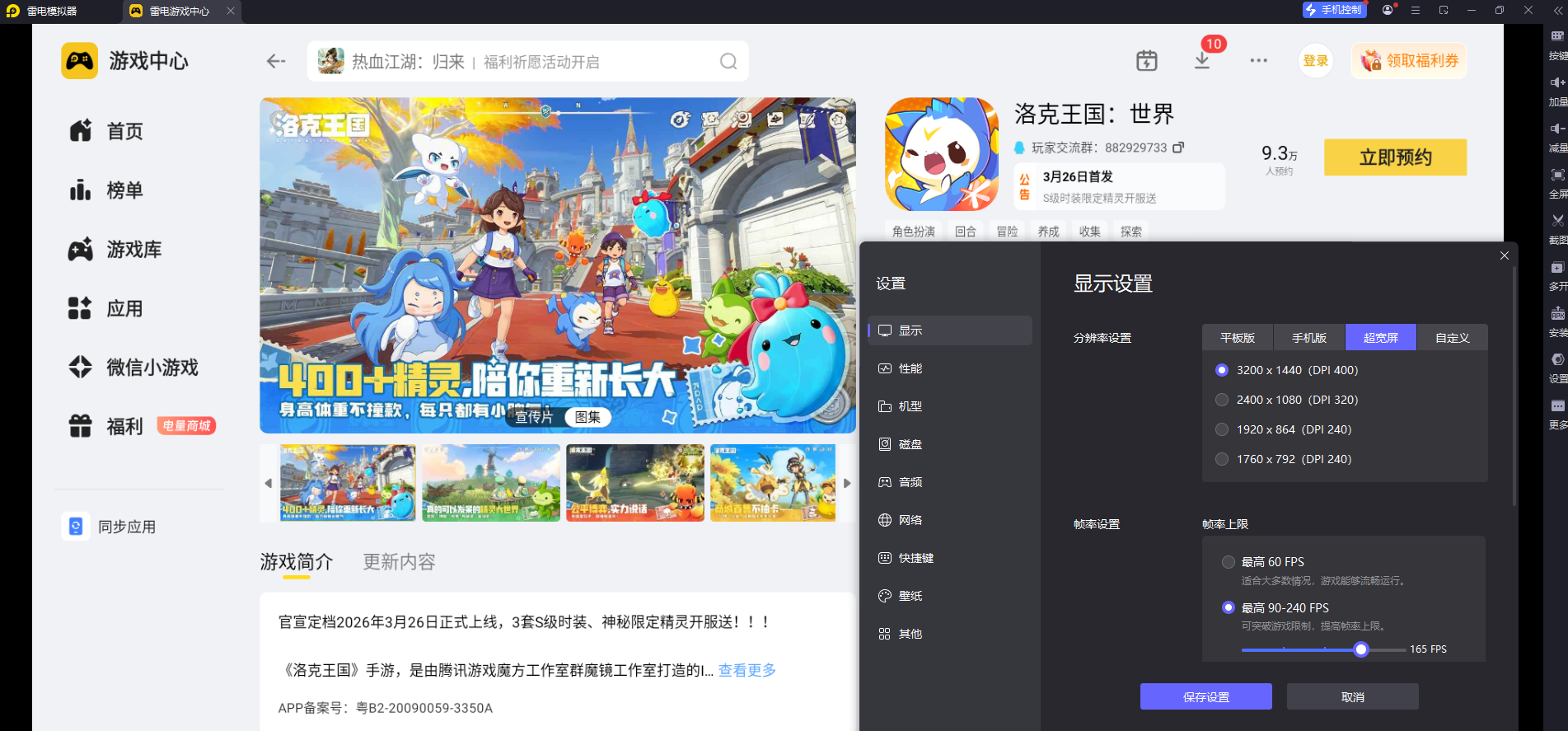Open the 显示 settings category
The image size is (1568, 731).
(x=950, y=330)
